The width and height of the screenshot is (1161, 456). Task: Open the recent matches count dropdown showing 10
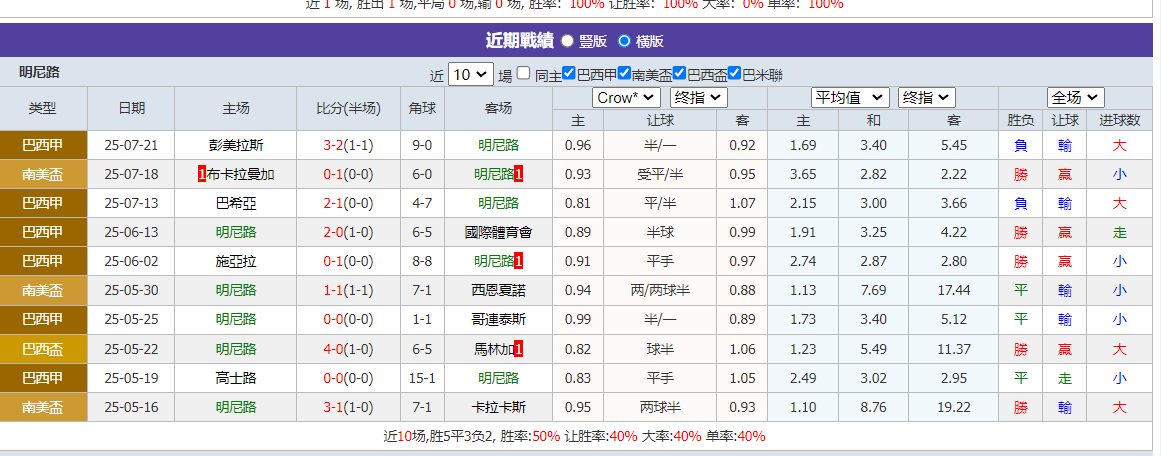(x=471, y=75)
